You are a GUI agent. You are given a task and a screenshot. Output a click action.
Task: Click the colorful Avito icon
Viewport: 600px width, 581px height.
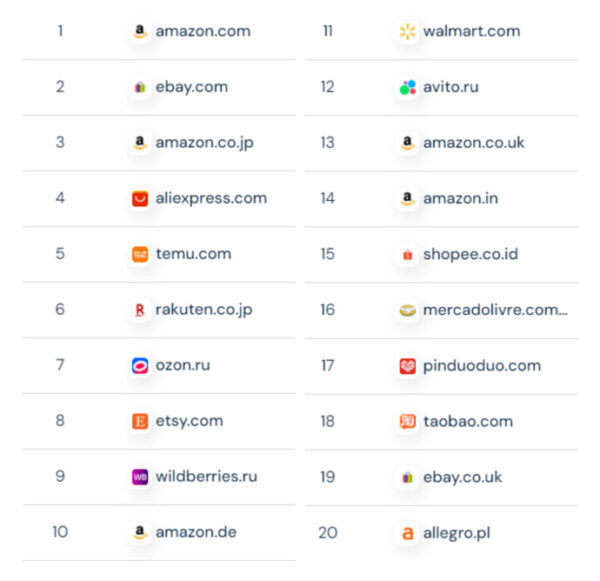coord(407,87)
